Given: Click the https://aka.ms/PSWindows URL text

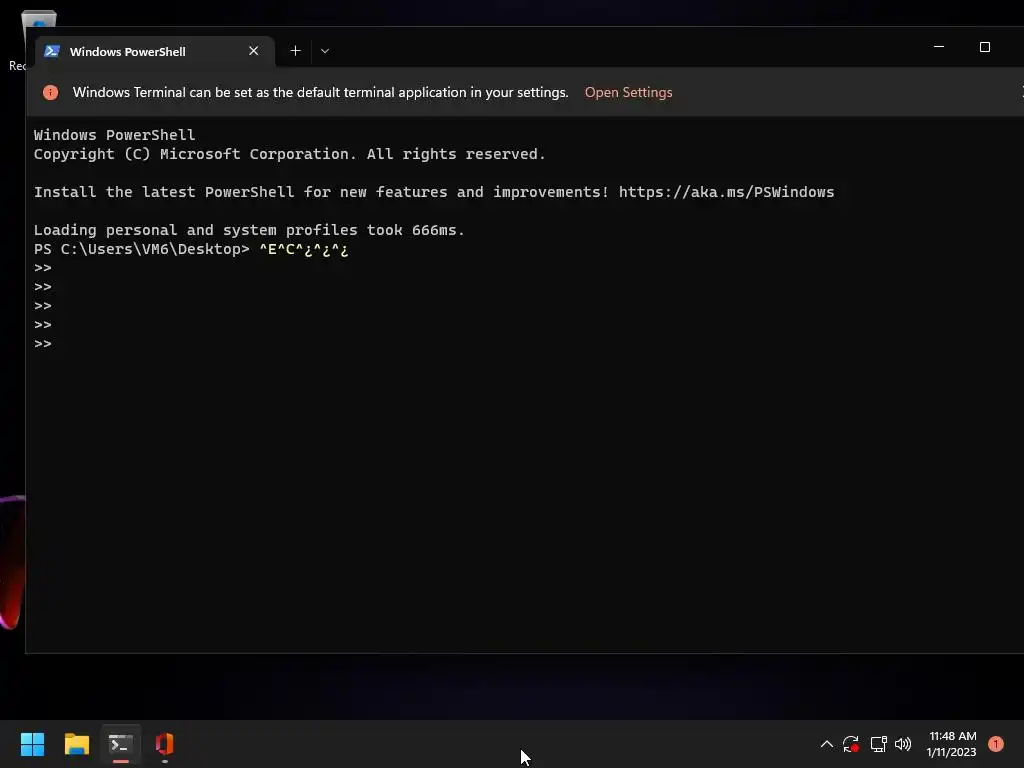Looking at the screenshot, I should click(x=726, y=192).
